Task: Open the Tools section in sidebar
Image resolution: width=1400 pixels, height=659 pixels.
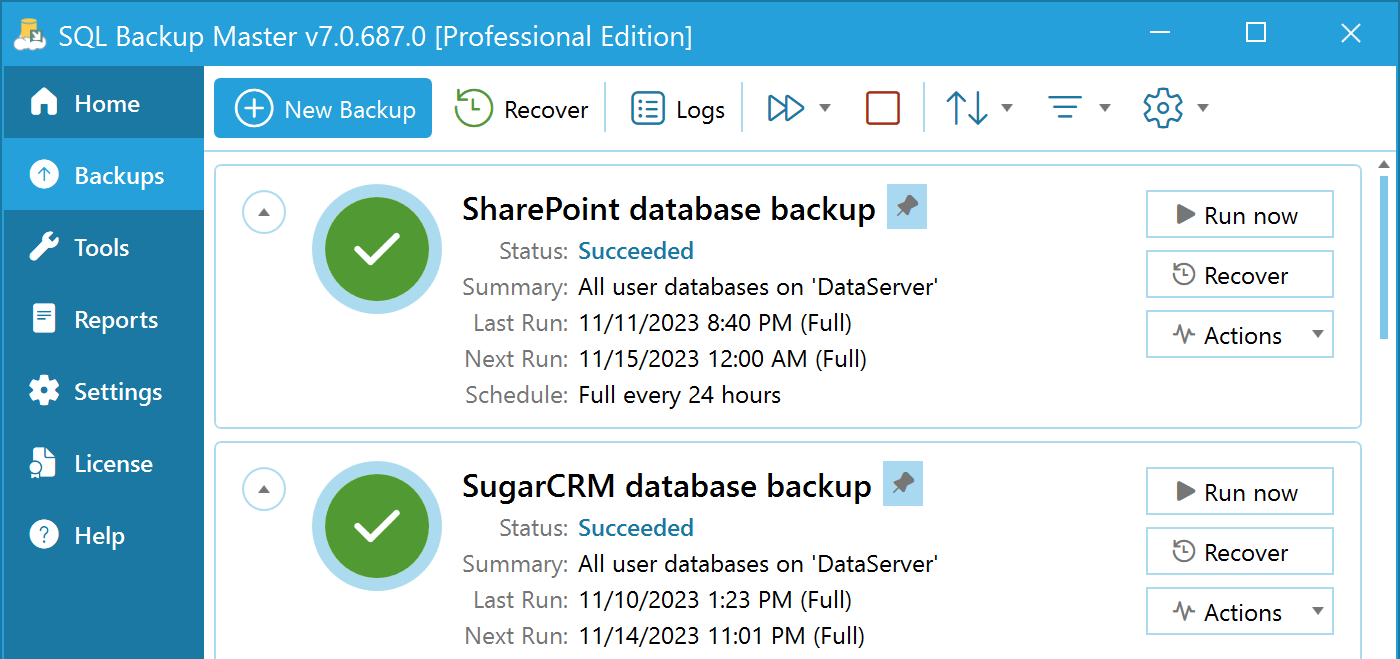Action: (101, 247)
